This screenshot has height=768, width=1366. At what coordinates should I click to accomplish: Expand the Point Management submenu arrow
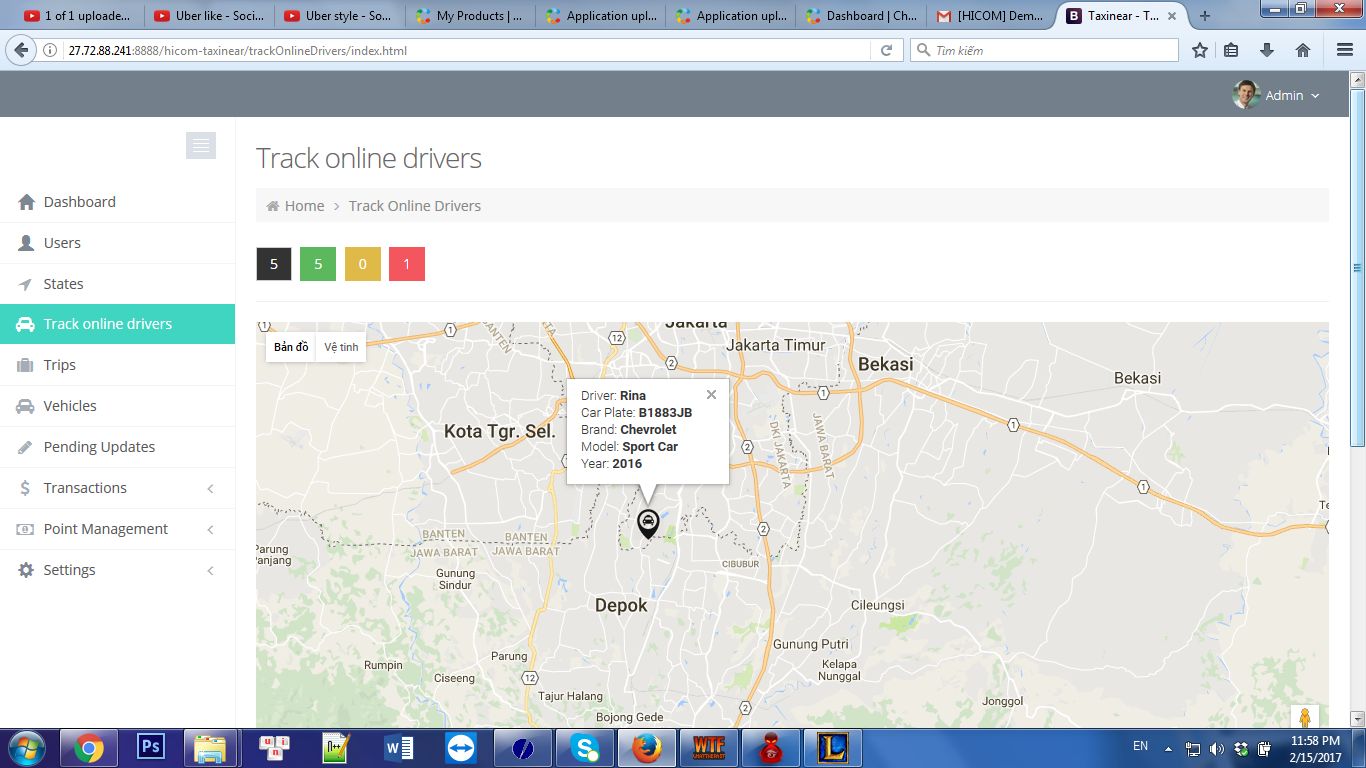[x=210, y=529]
